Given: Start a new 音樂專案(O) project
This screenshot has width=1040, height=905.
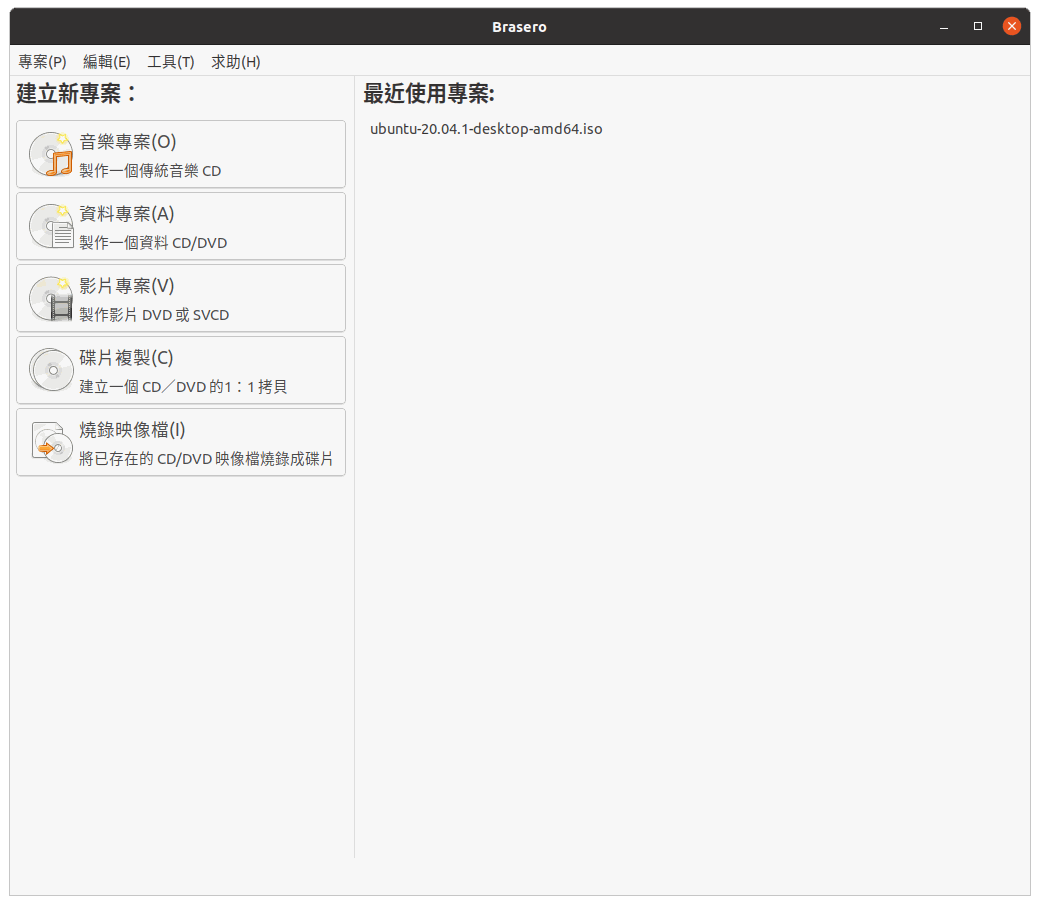Looking at the screenshot, I should pos(181,155).
